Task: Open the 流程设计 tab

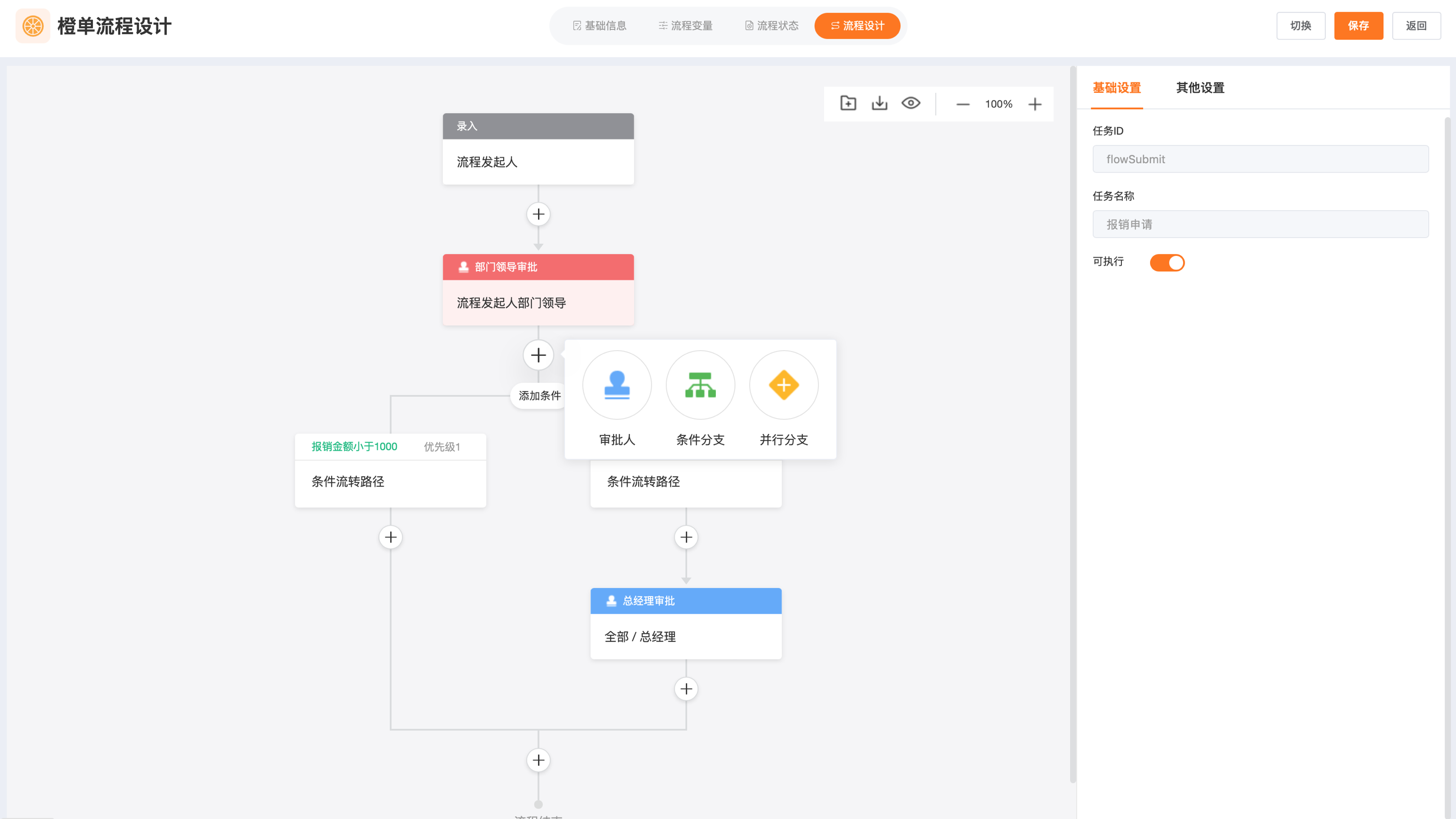Action: pyautogui.click(x=858, y=26)
